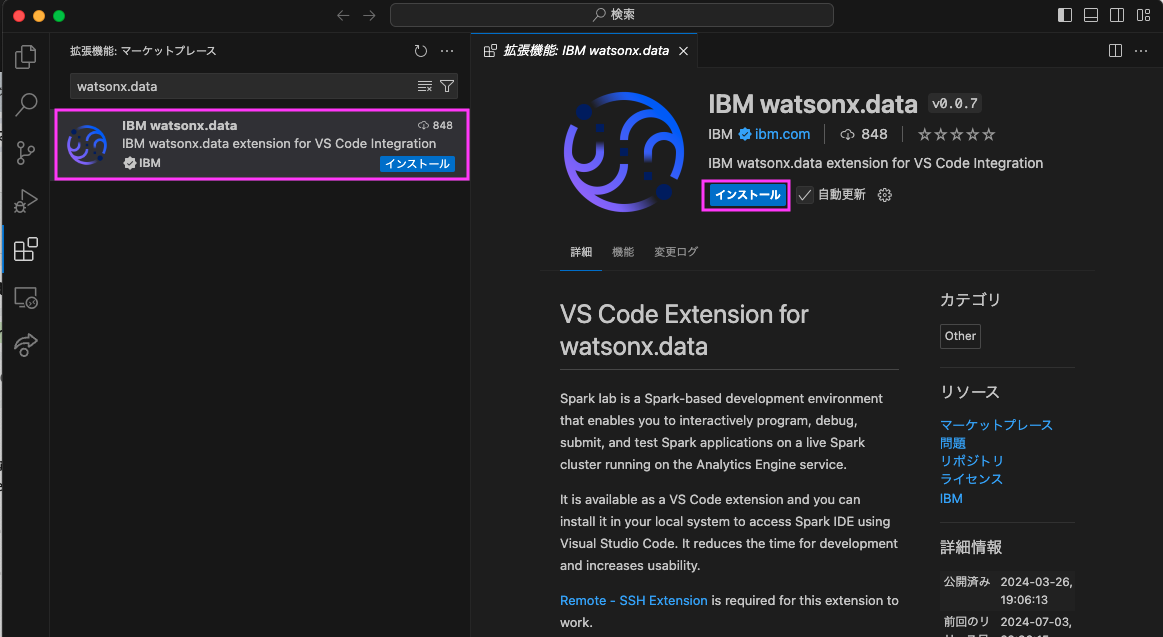Select the Extensions view icon
Viewport: 1163px width, 637px height.
(x=25, y=249)
